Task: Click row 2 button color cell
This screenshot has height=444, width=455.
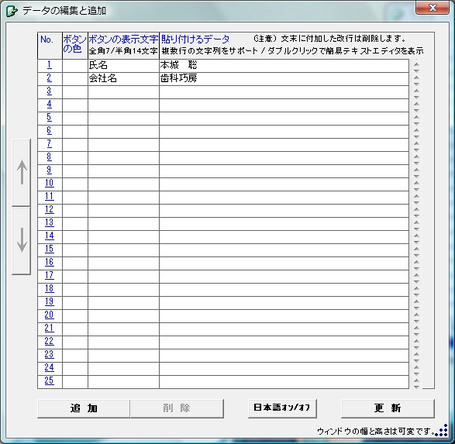Action: (75, 79)
